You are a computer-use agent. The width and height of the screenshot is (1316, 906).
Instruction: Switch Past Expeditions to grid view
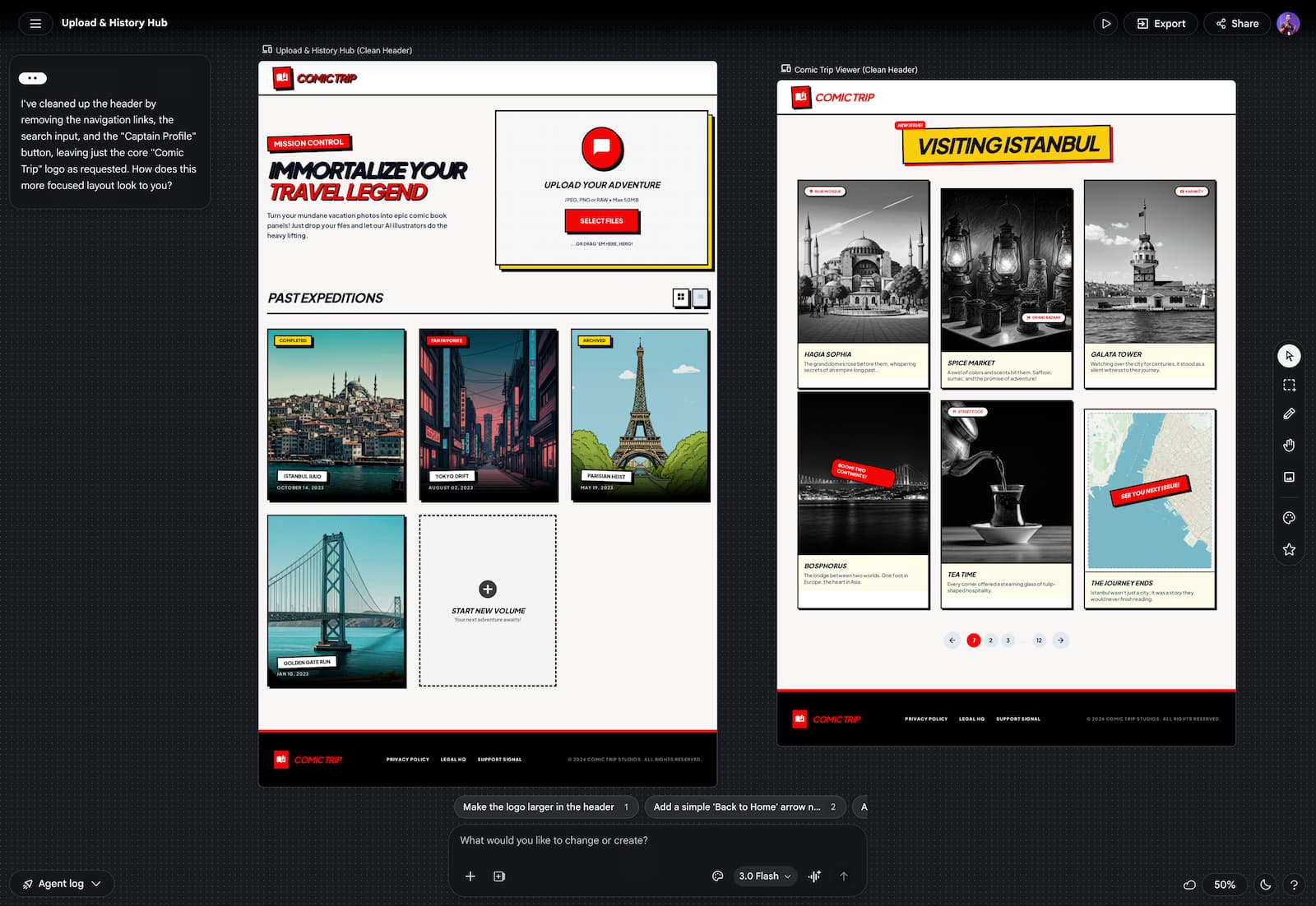click(681, 298)
